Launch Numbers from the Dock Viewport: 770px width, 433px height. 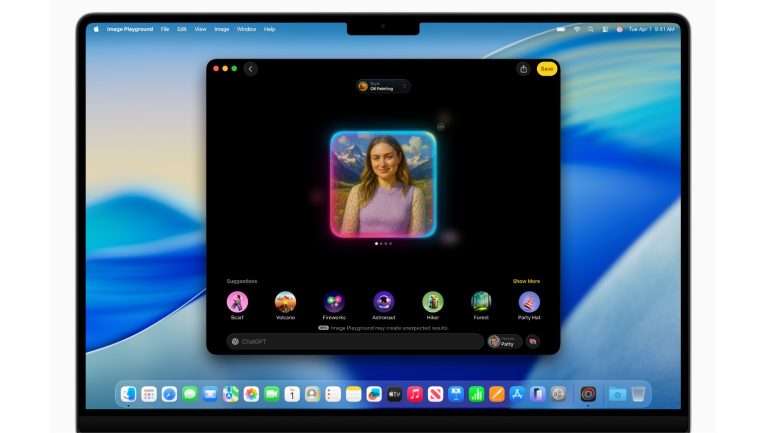[476, 394]
